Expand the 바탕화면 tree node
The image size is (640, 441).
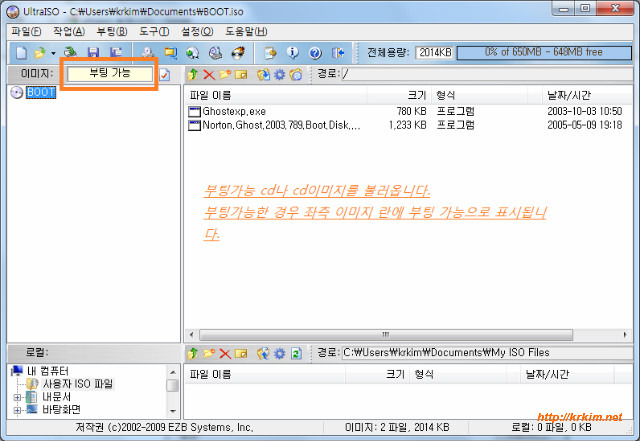pos(17,410)
